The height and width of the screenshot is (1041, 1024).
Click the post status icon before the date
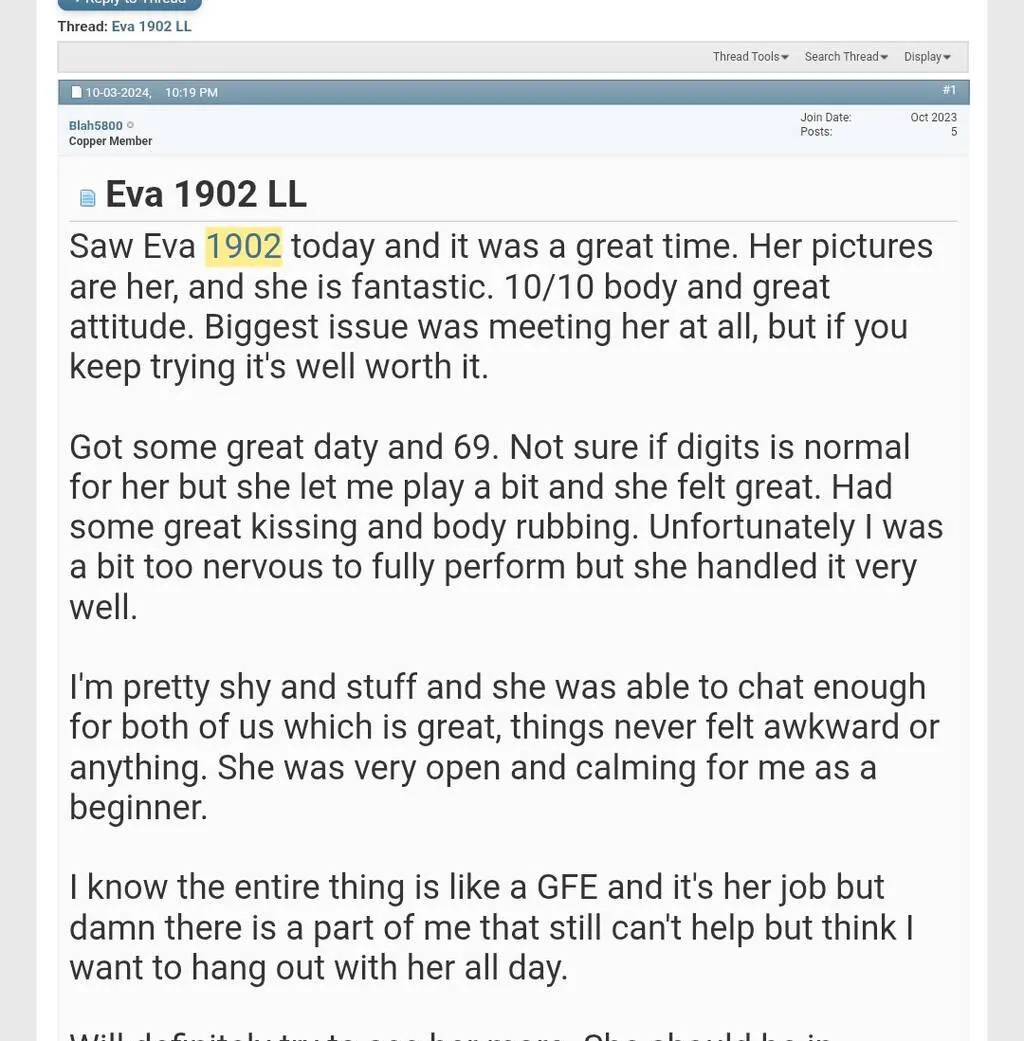[x=76, y=91]
